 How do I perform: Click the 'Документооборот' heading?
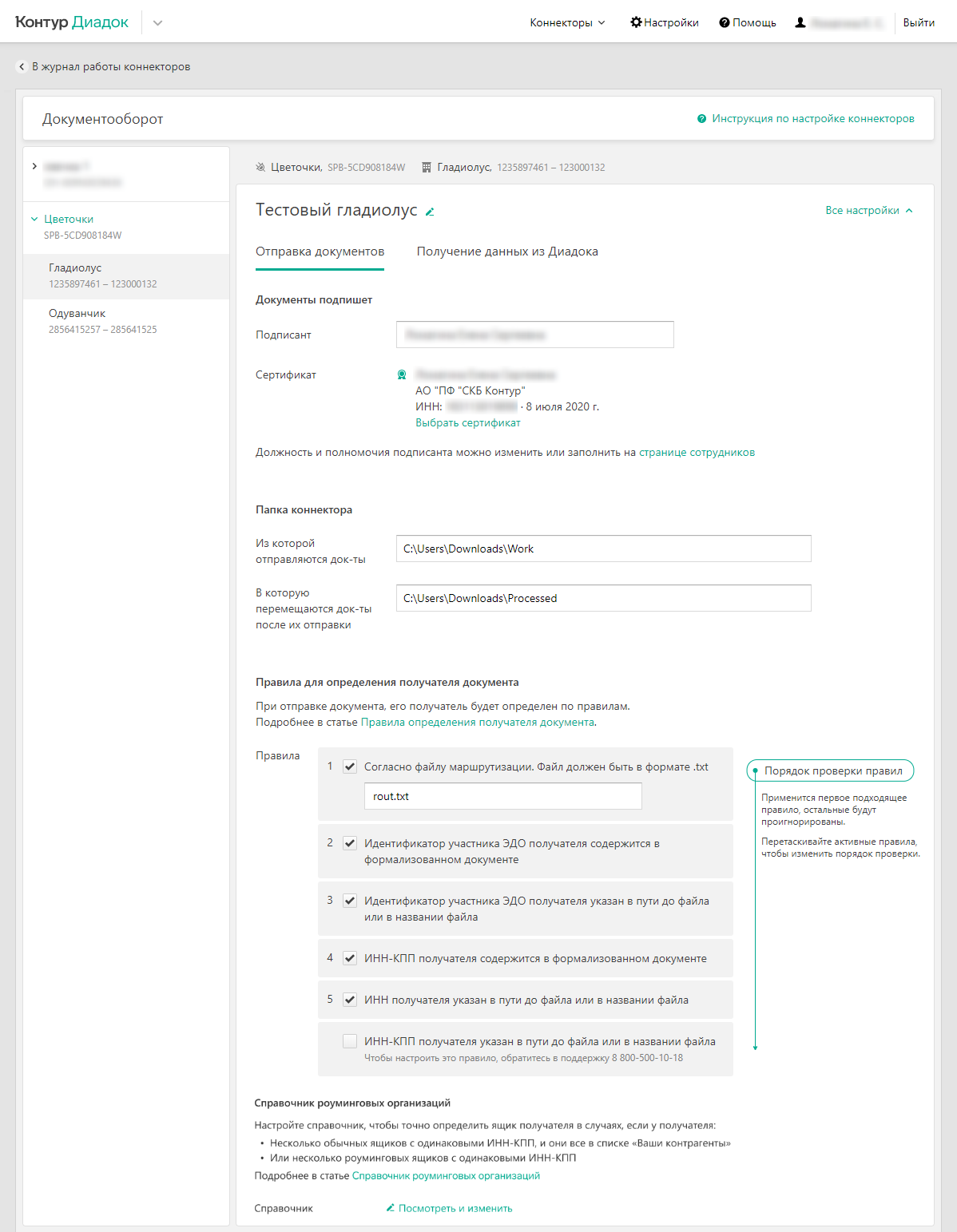[103, 119]
